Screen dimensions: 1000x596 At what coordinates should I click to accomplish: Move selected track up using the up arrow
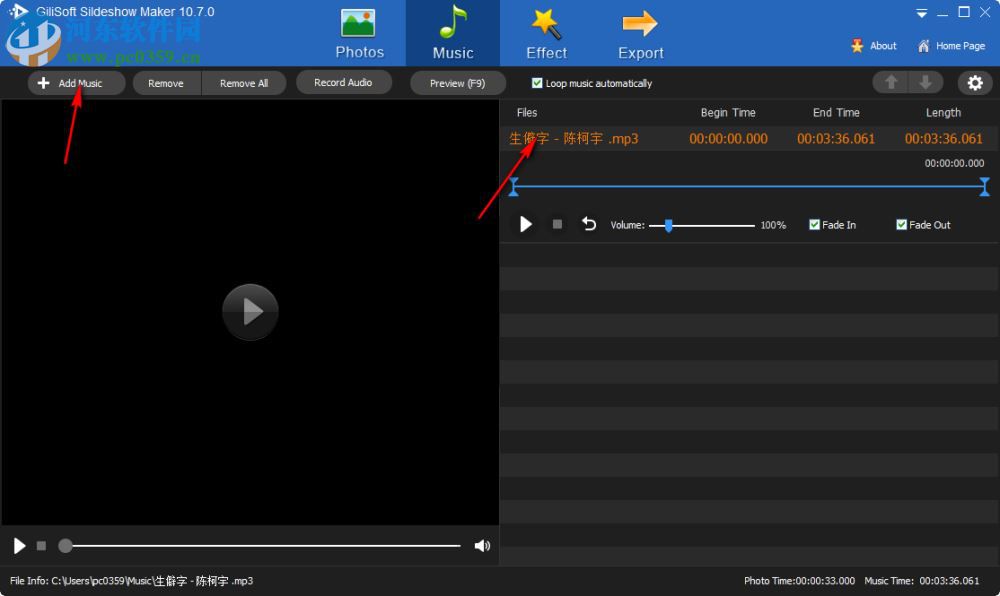pyautogui.click(x=890, y=83)
